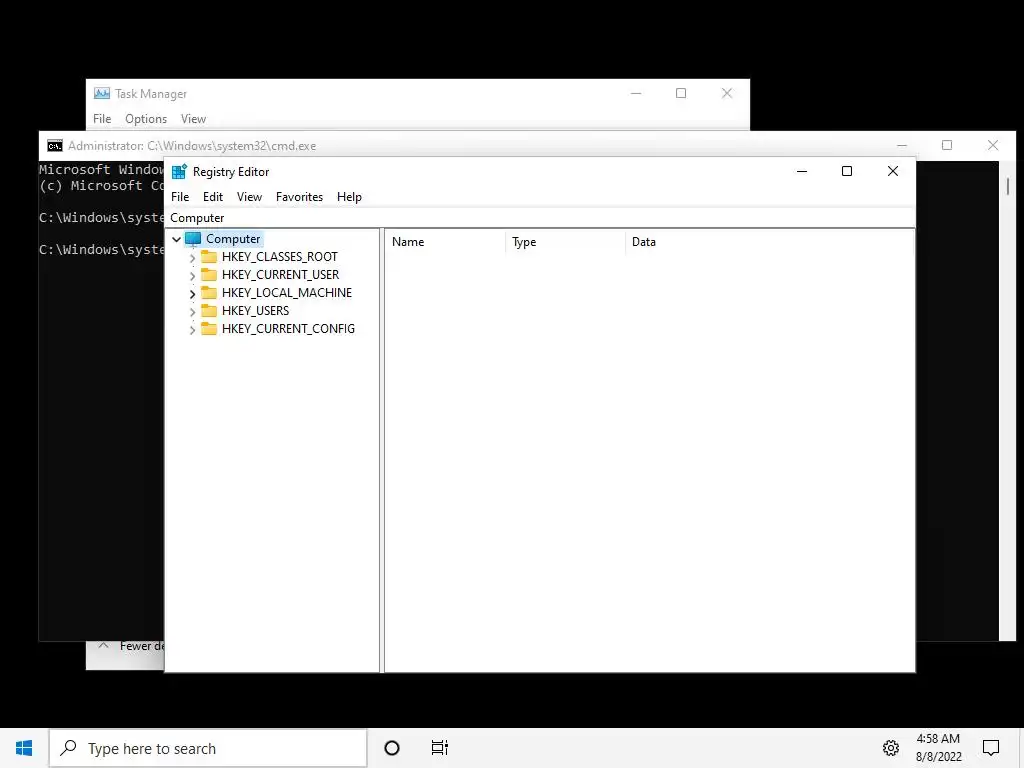Expand the HKEY_LOCAL_MACHINE key
The width and height of the screenshot is (1024, 768).
point(192,294)
